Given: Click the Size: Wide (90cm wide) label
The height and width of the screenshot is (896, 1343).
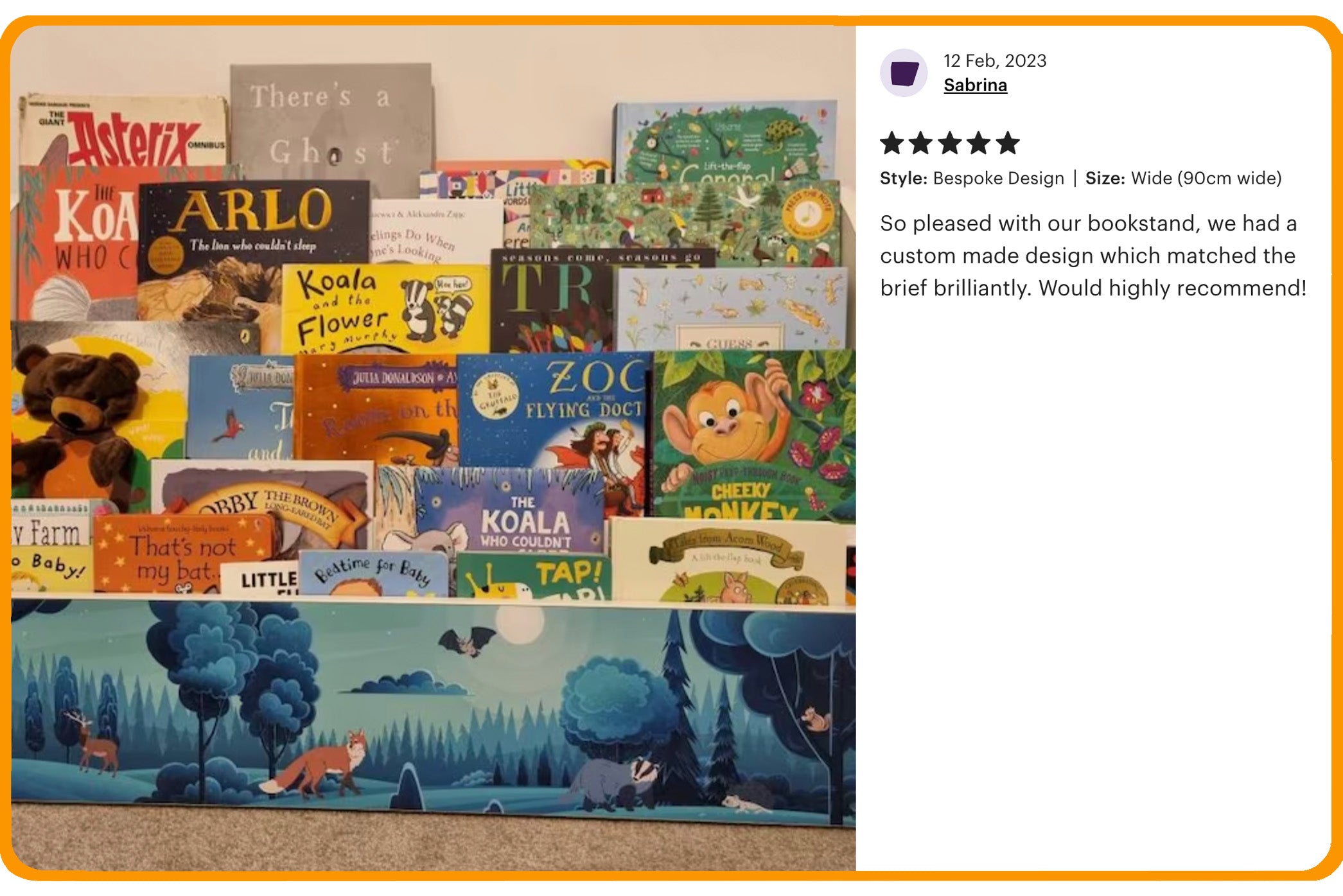Looking at the screenshot, I should (1183, 178).
